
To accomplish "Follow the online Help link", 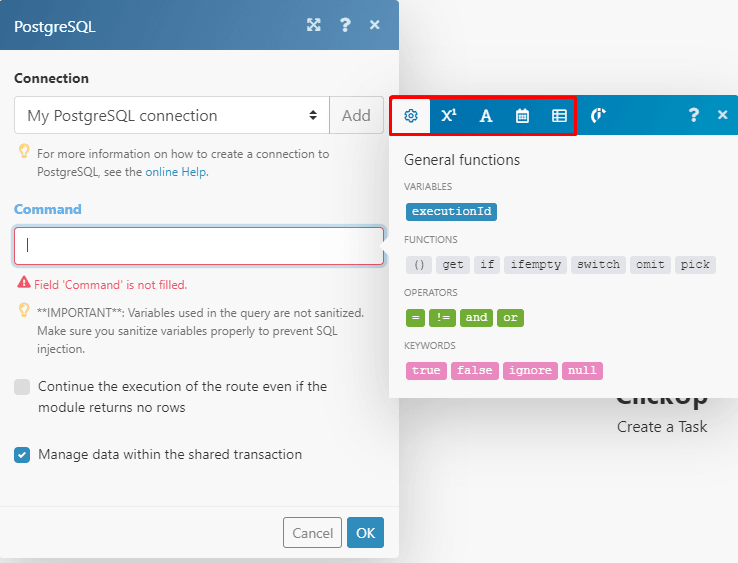I will [176, 172].
